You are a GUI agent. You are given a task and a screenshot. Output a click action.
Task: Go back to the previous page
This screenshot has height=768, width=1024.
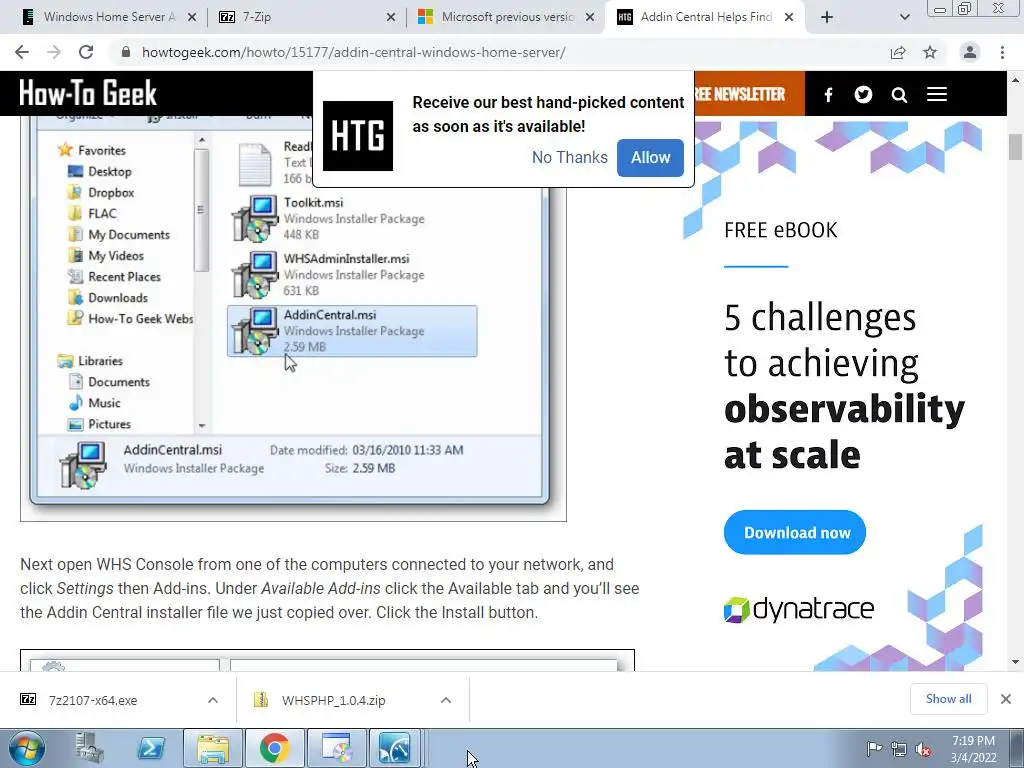[22, 52]
